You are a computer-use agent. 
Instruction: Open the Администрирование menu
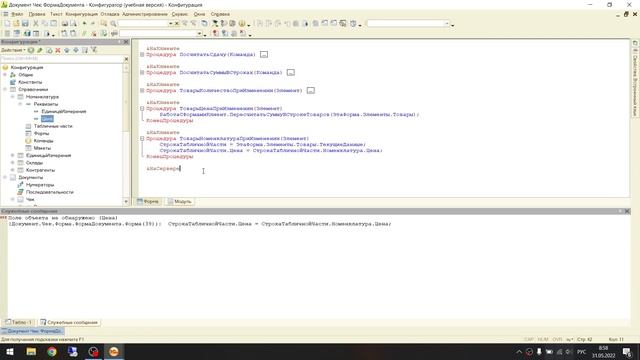pos(145,14)
